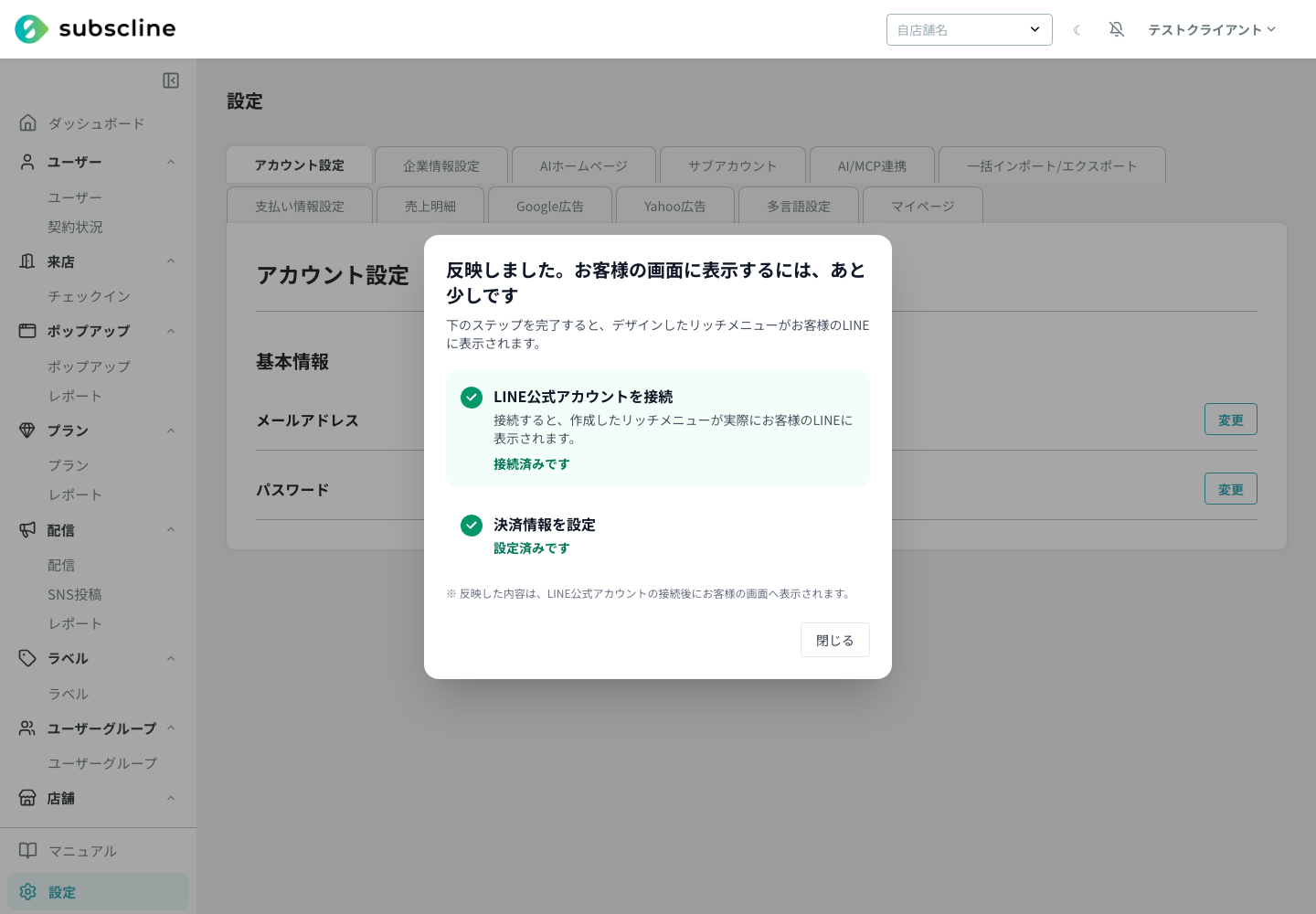1316x914 pixels.
Task: Collapse the ラベル section chevron
Action: click(x=171, y=658)
